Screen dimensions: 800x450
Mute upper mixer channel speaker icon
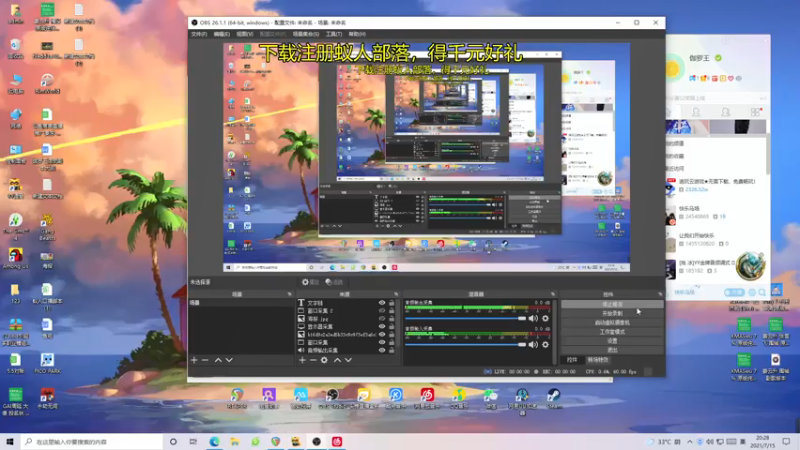point(533,318)
